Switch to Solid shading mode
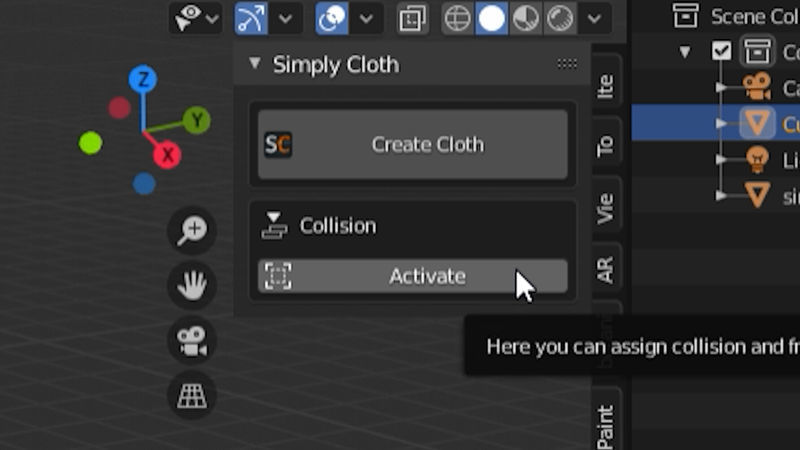This screenshot has height=450, width=800. pyautogui.click(x=491, y=19)
